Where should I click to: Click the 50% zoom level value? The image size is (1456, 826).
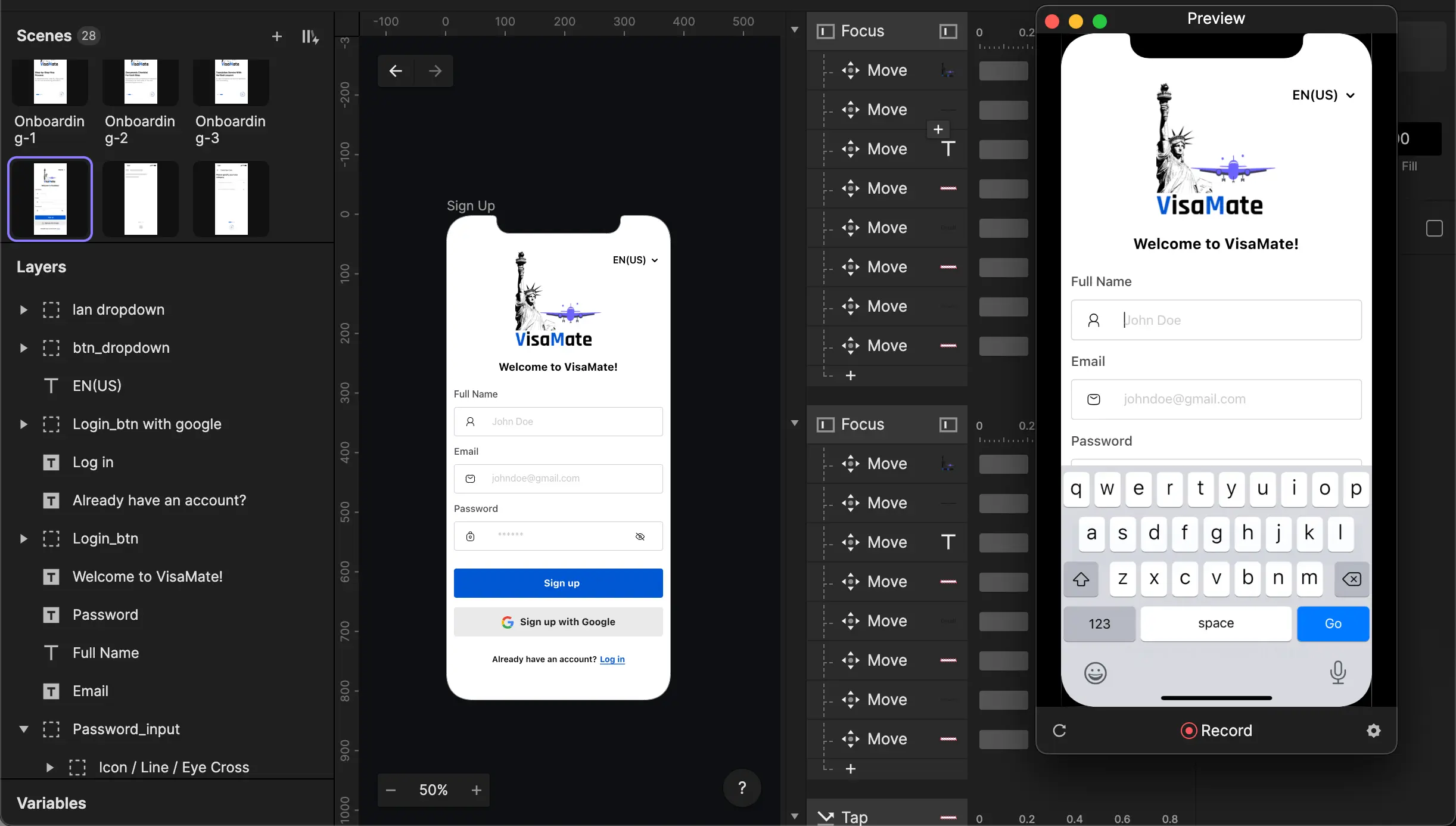coord(433,790)
